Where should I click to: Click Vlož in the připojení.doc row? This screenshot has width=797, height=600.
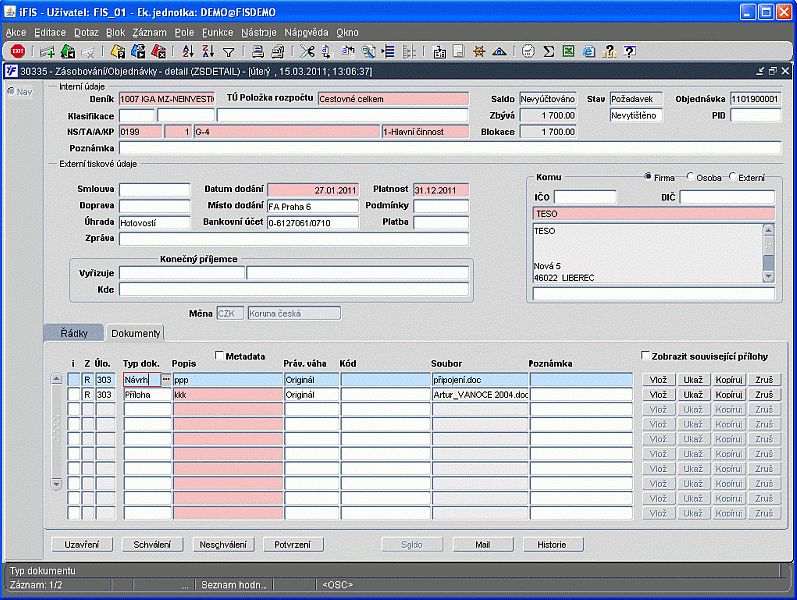658,380
